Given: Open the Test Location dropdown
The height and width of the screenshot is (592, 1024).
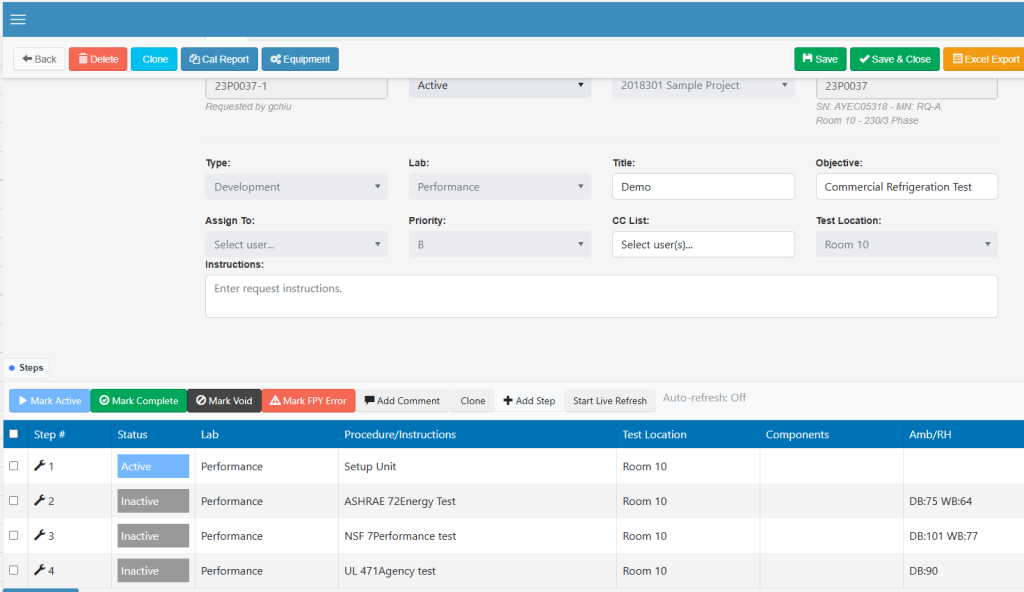Looking at the screenshot, I should [906, 244].
